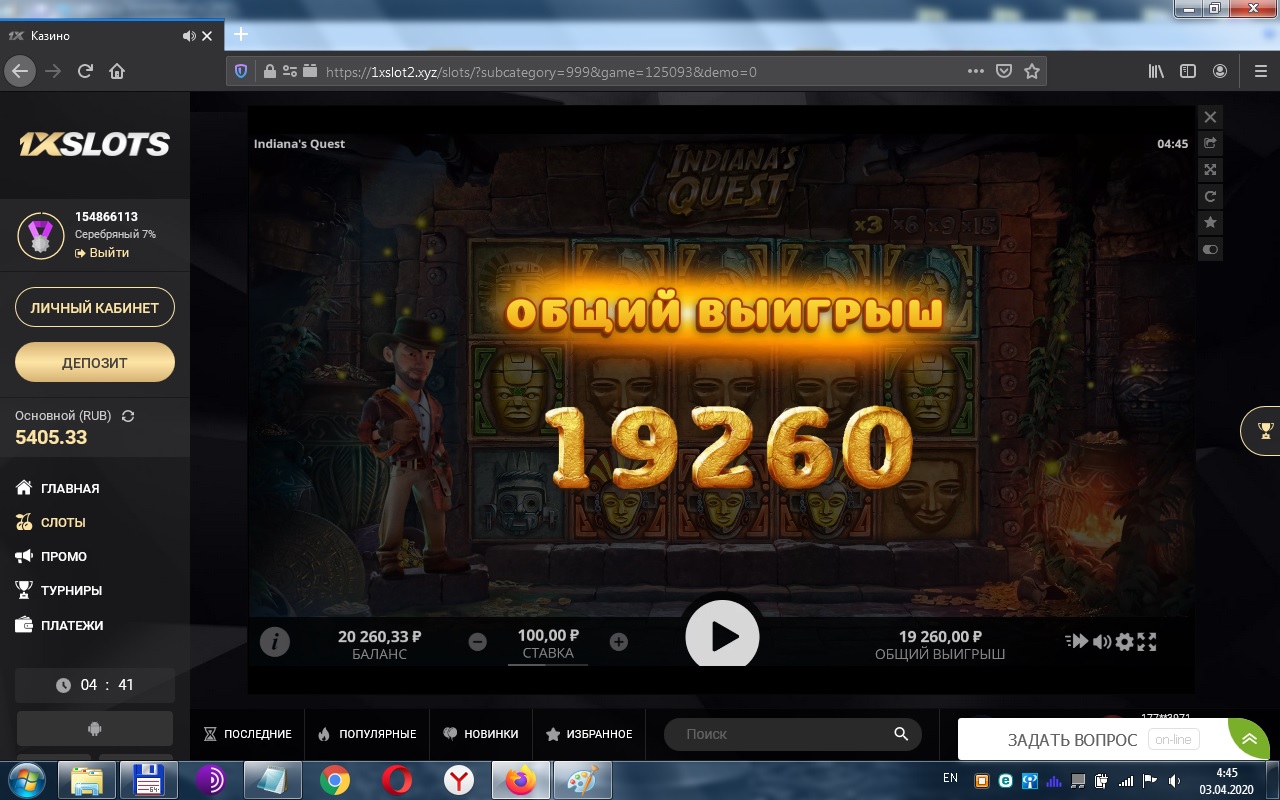Go to the browser home page
This screenshot has width=1280, height=800.
tap(117, 71)
